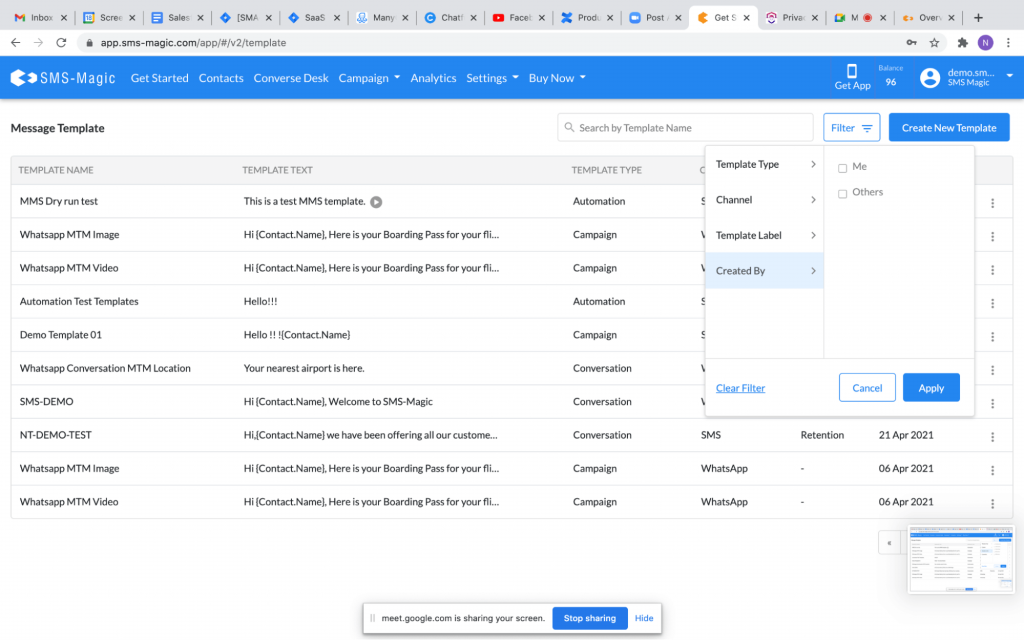Cancel the filter panel
This screenshot has width=1024, height=640.
tap(867, 388)
